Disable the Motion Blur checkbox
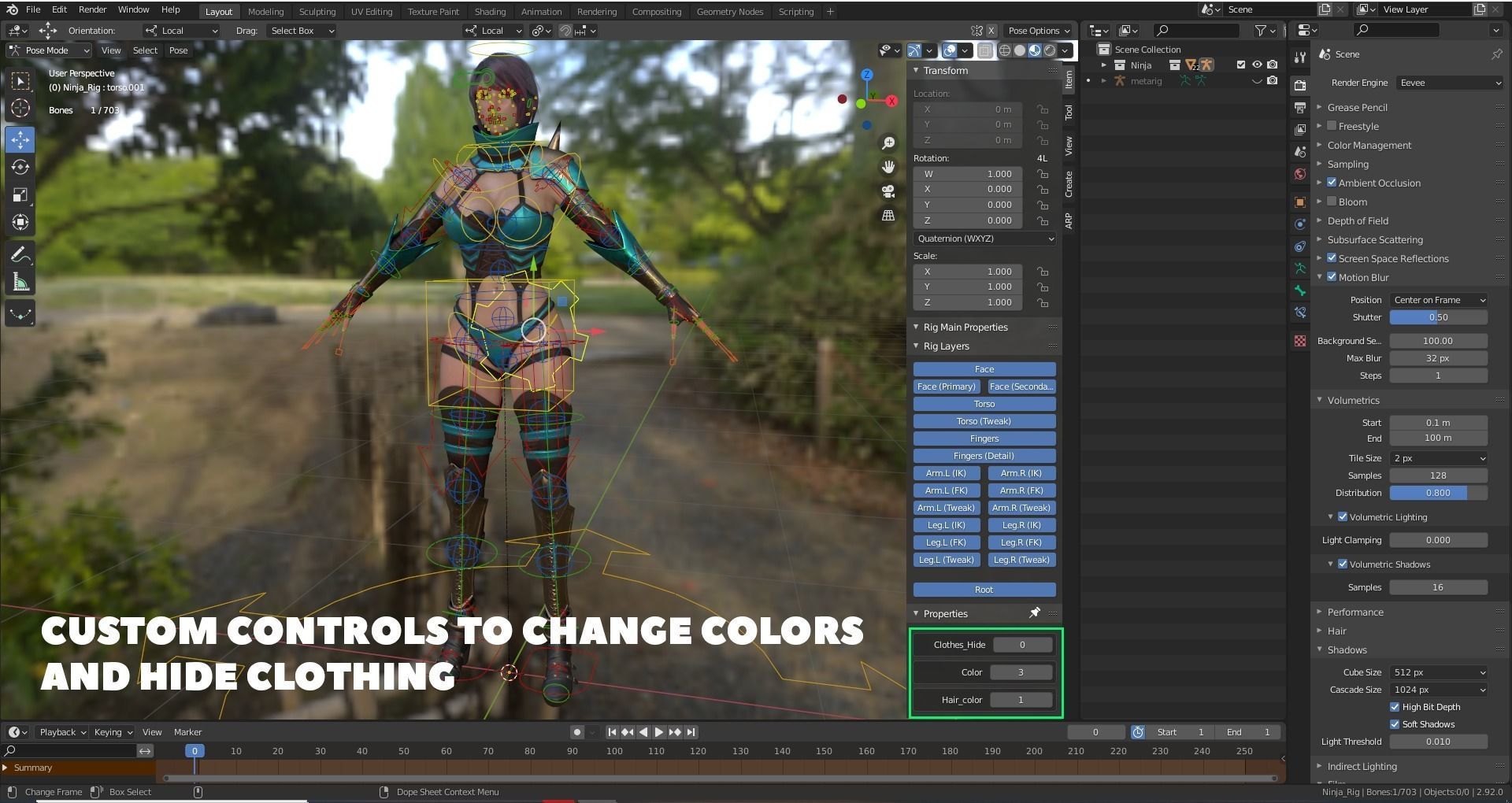This screenshot has width=1512, height=803. [x=1332, y=277]
